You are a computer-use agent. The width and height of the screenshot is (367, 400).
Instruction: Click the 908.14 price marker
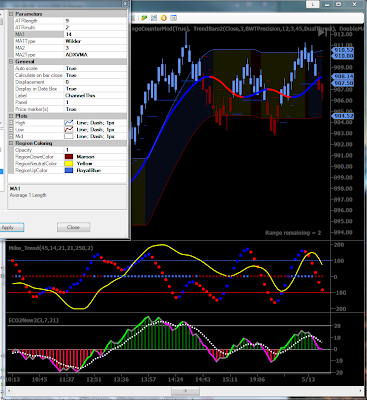coord(343,77)
